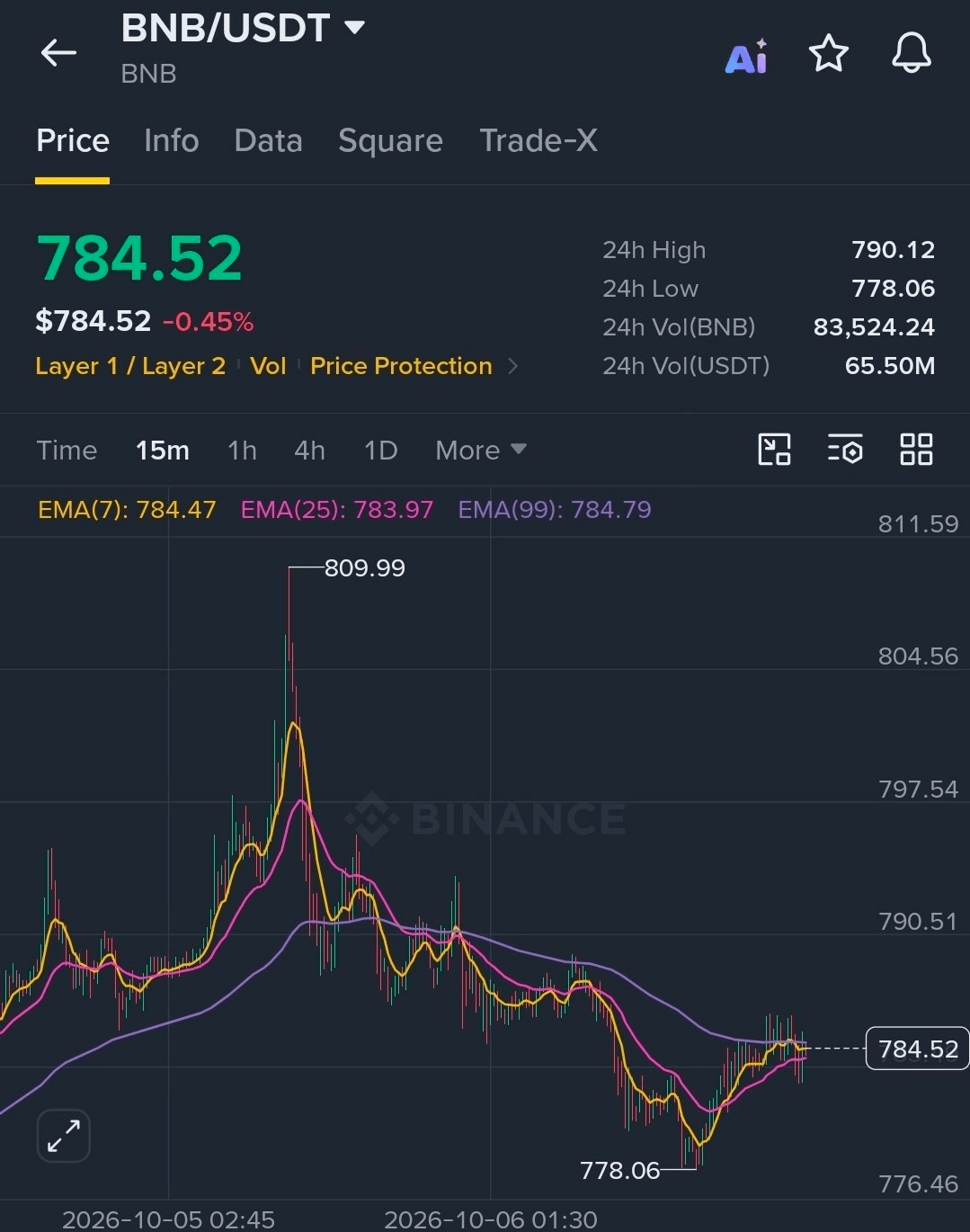
Task: Tap the Layer 1 / Layer 2 tag
Action: 130,366
